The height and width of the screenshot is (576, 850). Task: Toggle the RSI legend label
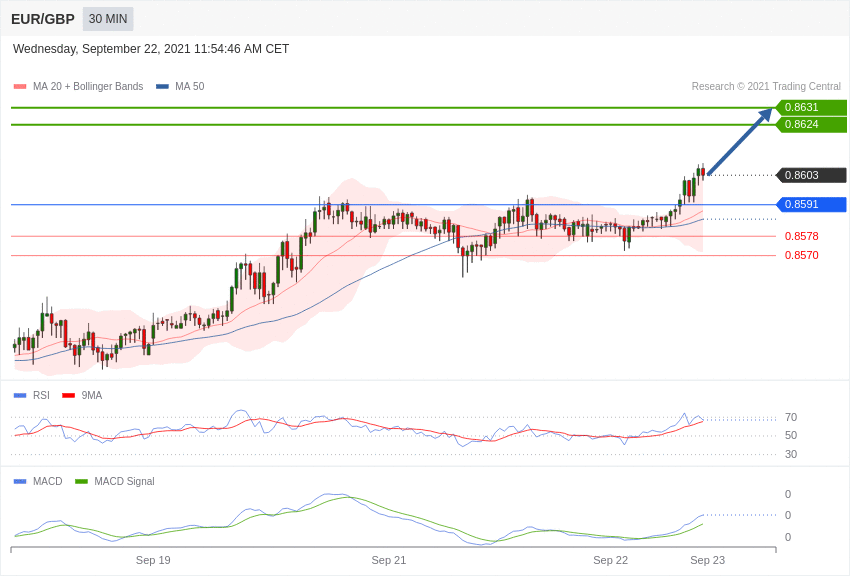click(x=41, y=396)
